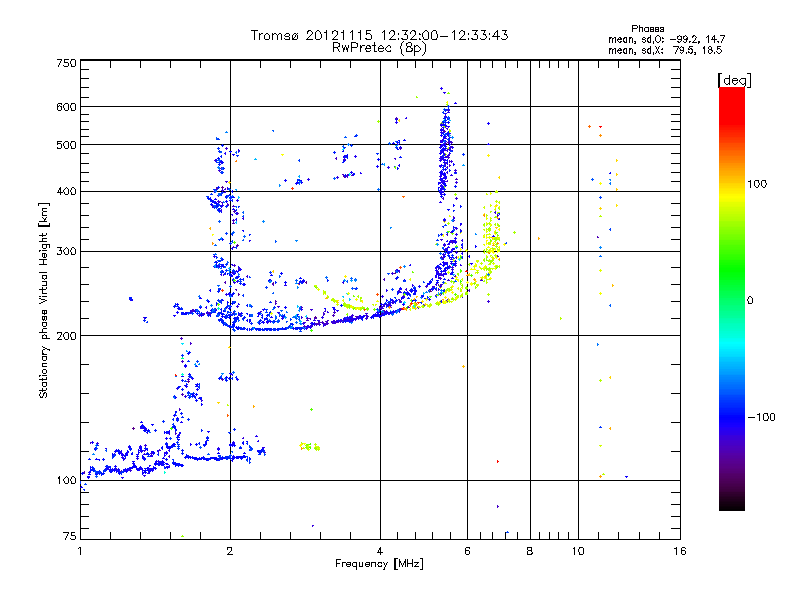Select the 'mean, sd,O: -99.2, 14.7' line
800x600 pixels.
(666, 39)
